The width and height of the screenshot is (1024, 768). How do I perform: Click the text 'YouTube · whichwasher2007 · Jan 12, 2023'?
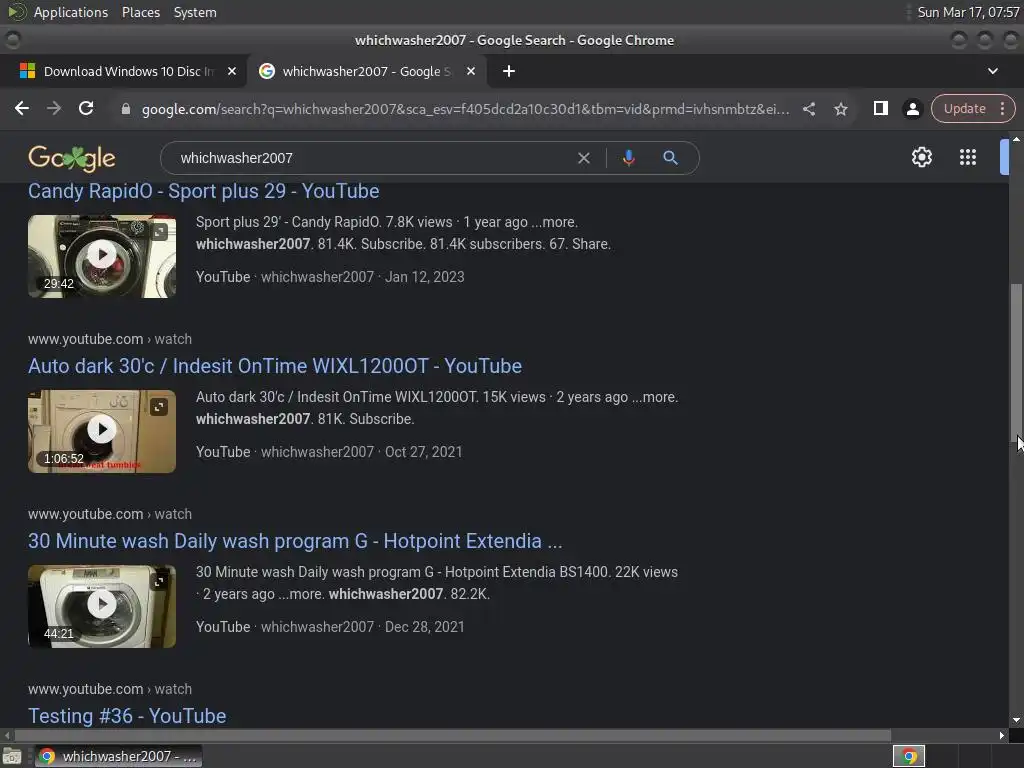click(330, 277)
